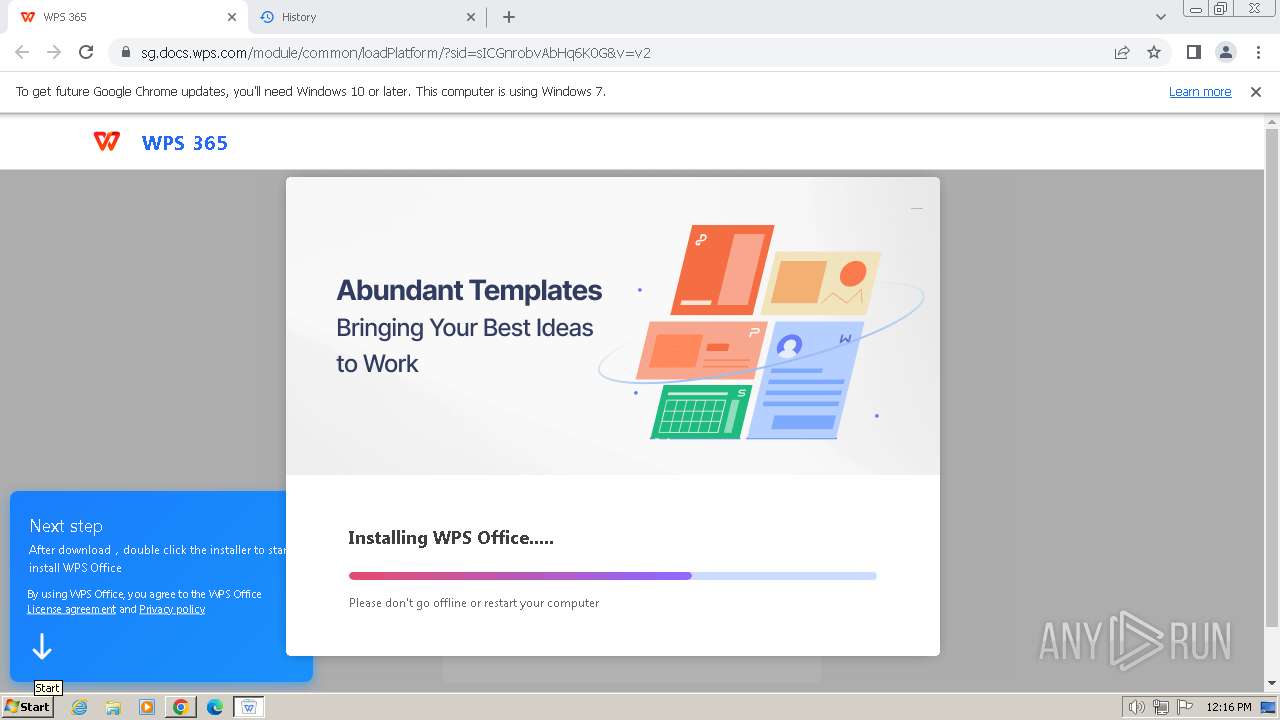Close the WPS 365 tab

point(232,17)
